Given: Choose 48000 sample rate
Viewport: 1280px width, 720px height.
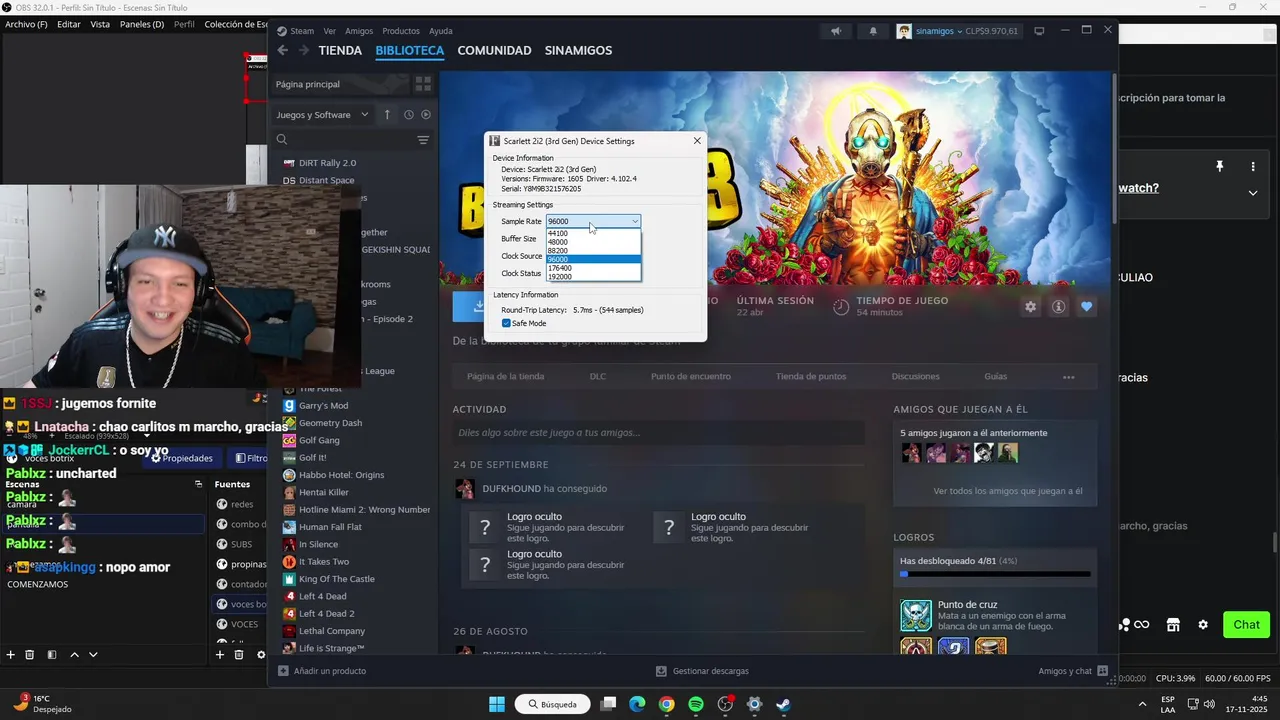Looking at the screenshot, I should pyautogui.click(x=593, y=242).
